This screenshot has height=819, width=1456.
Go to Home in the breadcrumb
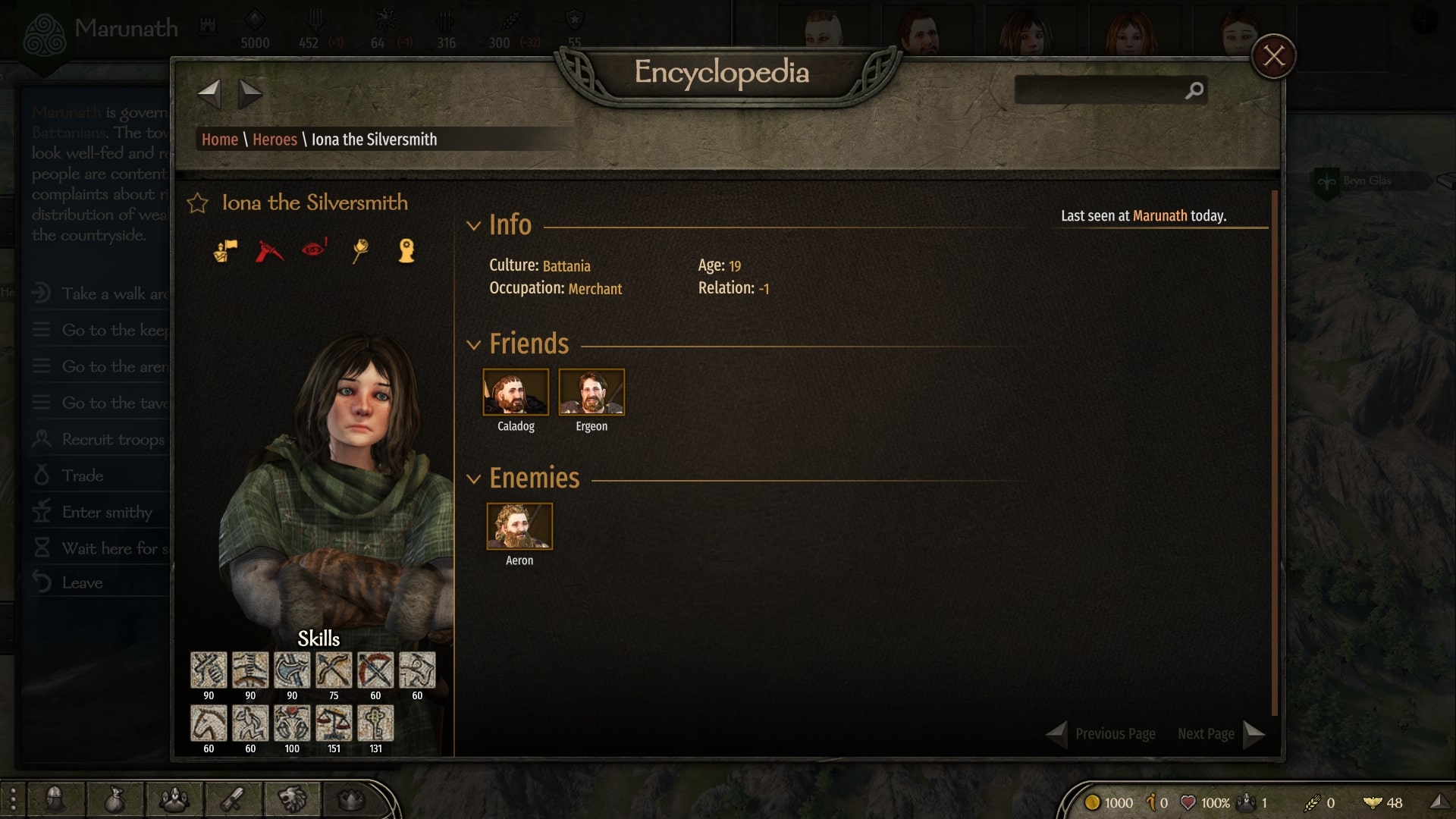click(x=220, y=140)
